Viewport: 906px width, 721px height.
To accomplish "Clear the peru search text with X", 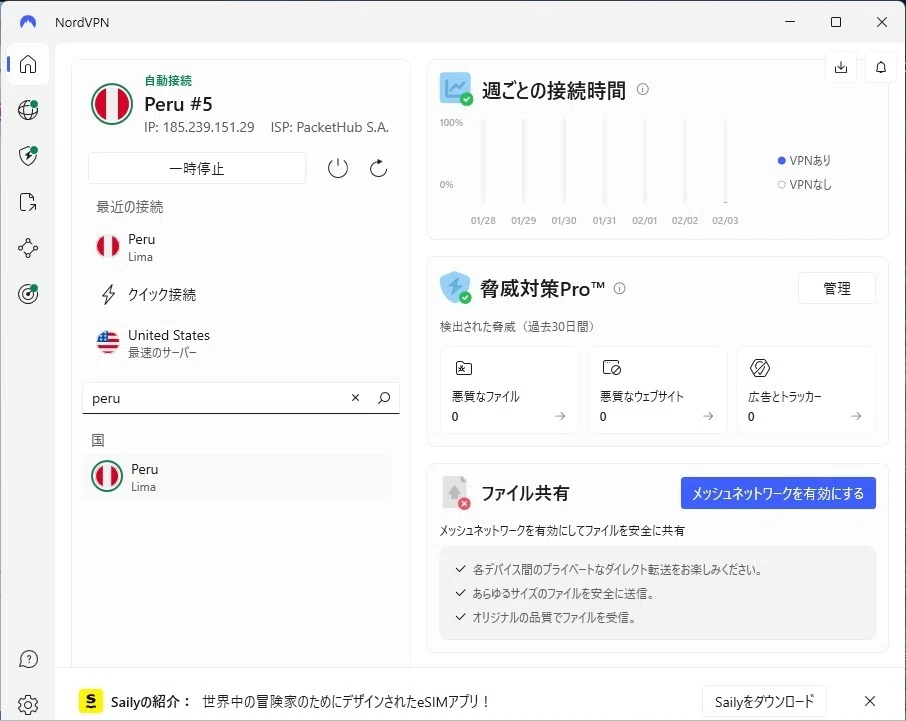I will (355, 397).
